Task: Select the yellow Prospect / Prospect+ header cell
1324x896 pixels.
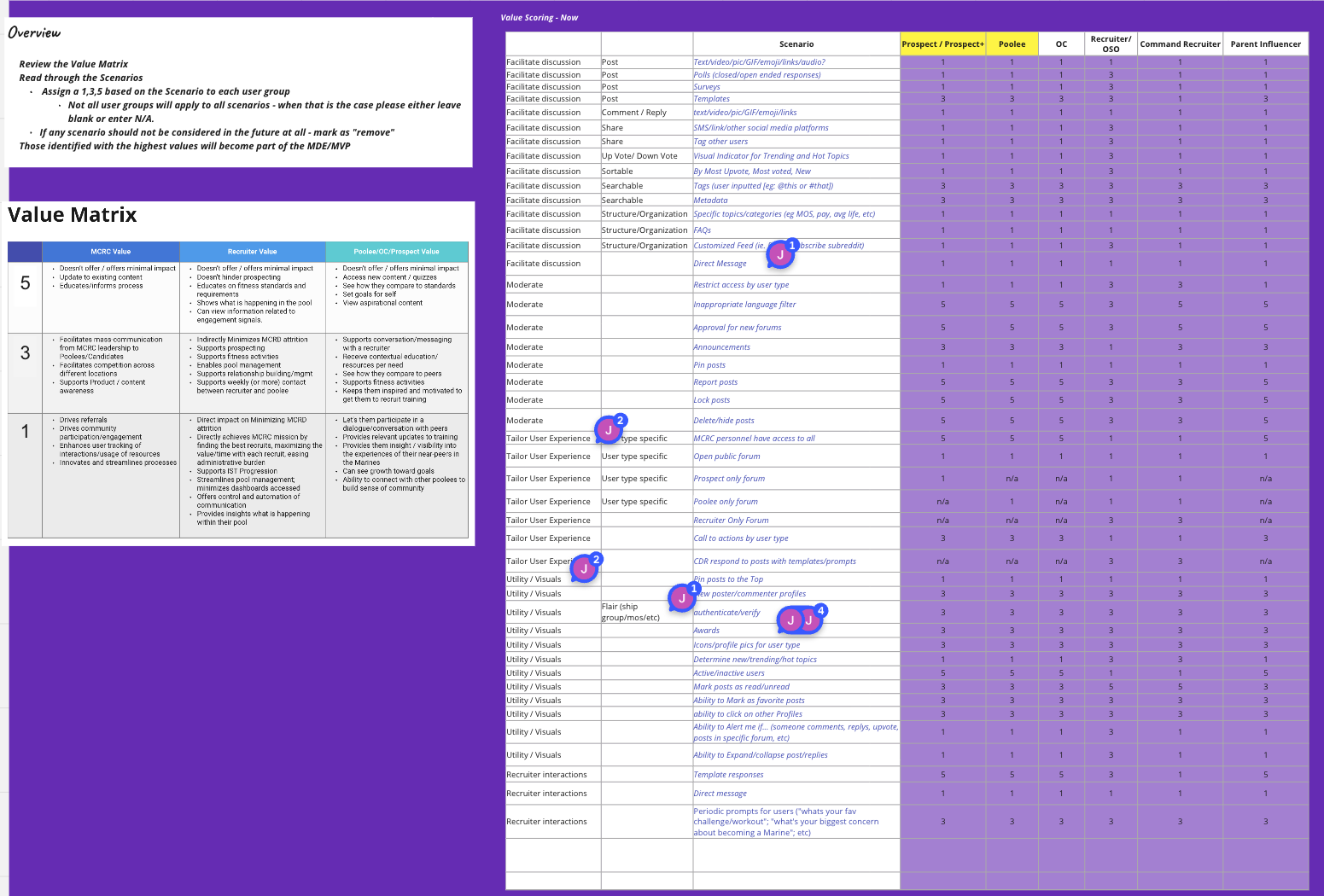Action: [x=943, y=44]
